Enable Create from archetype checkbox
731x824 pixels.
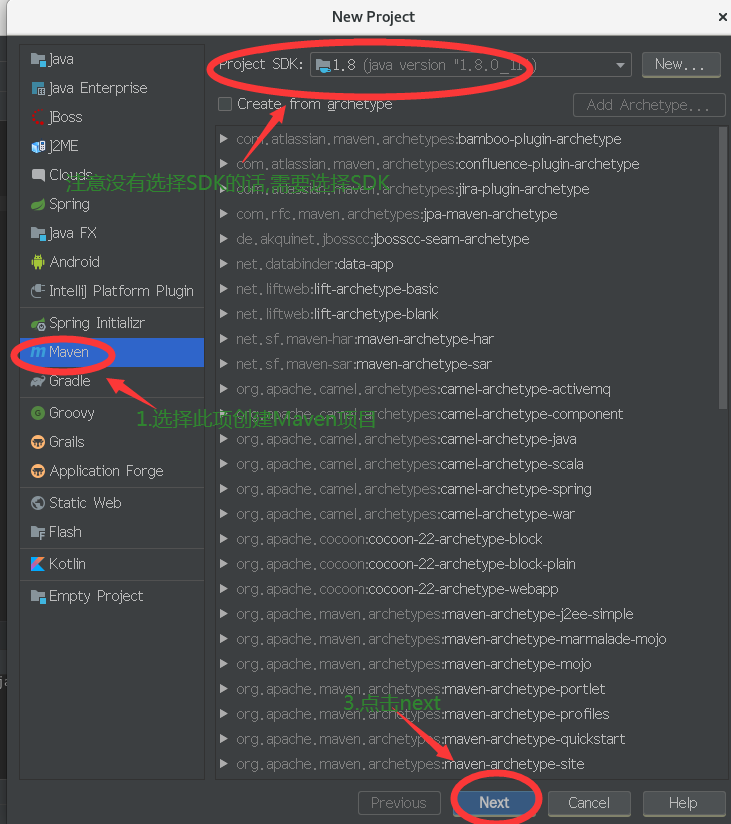225,104
